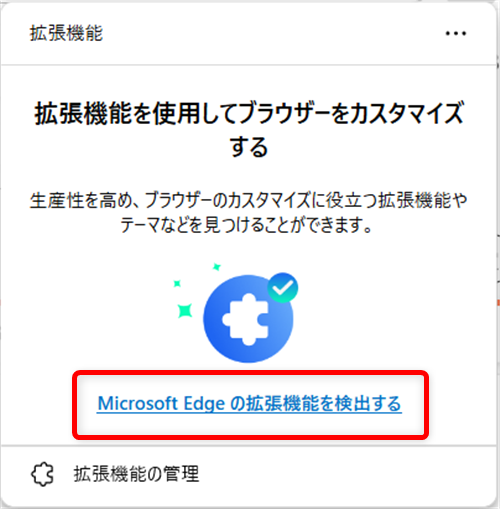Click the 管理 characters in the bottom row
Screen dimensions: 500x509
[181, 474]
